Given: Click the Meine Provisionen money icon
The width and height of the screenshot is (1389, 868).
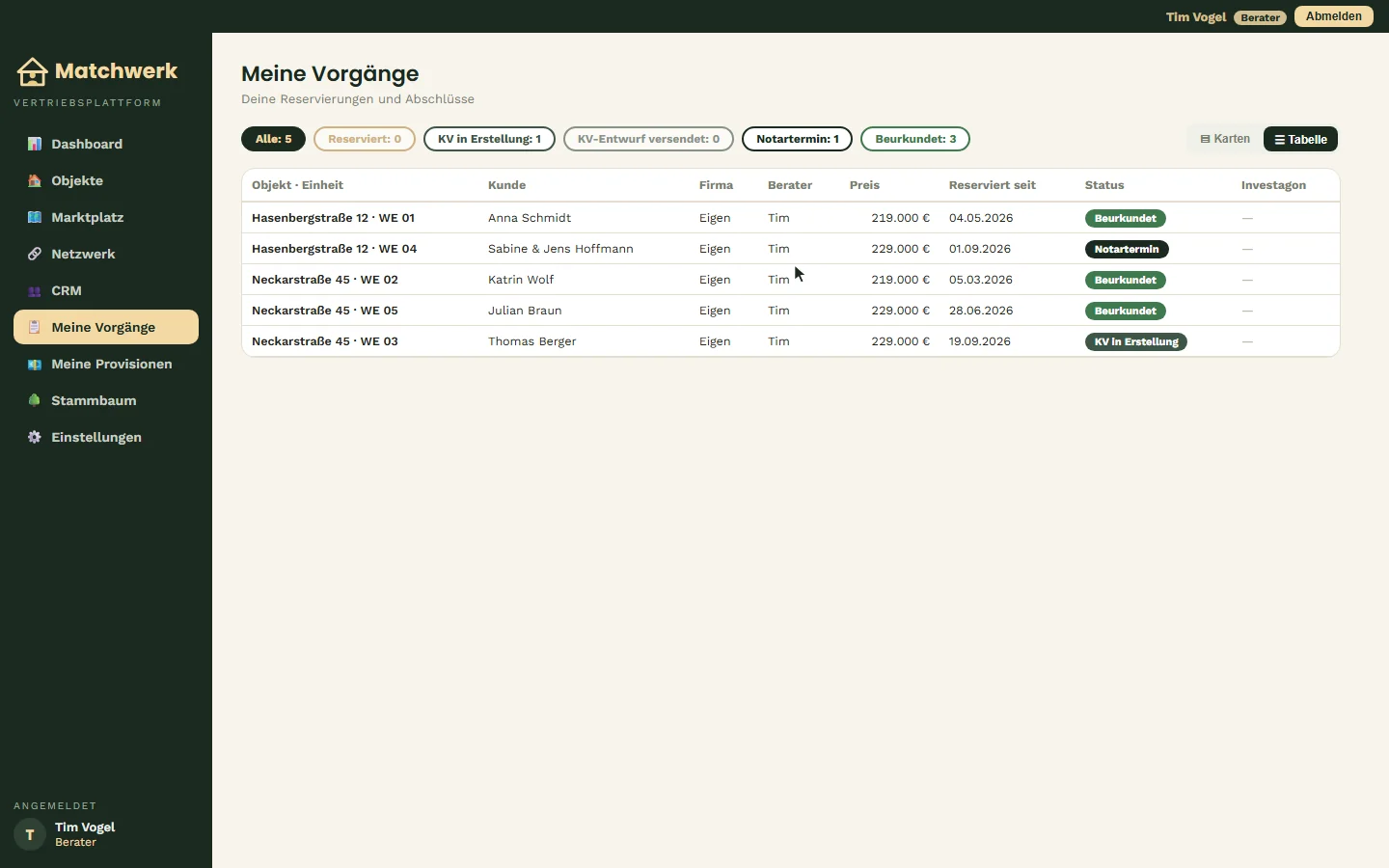Looking at the screenshot, I should click(x=35, y=364).
